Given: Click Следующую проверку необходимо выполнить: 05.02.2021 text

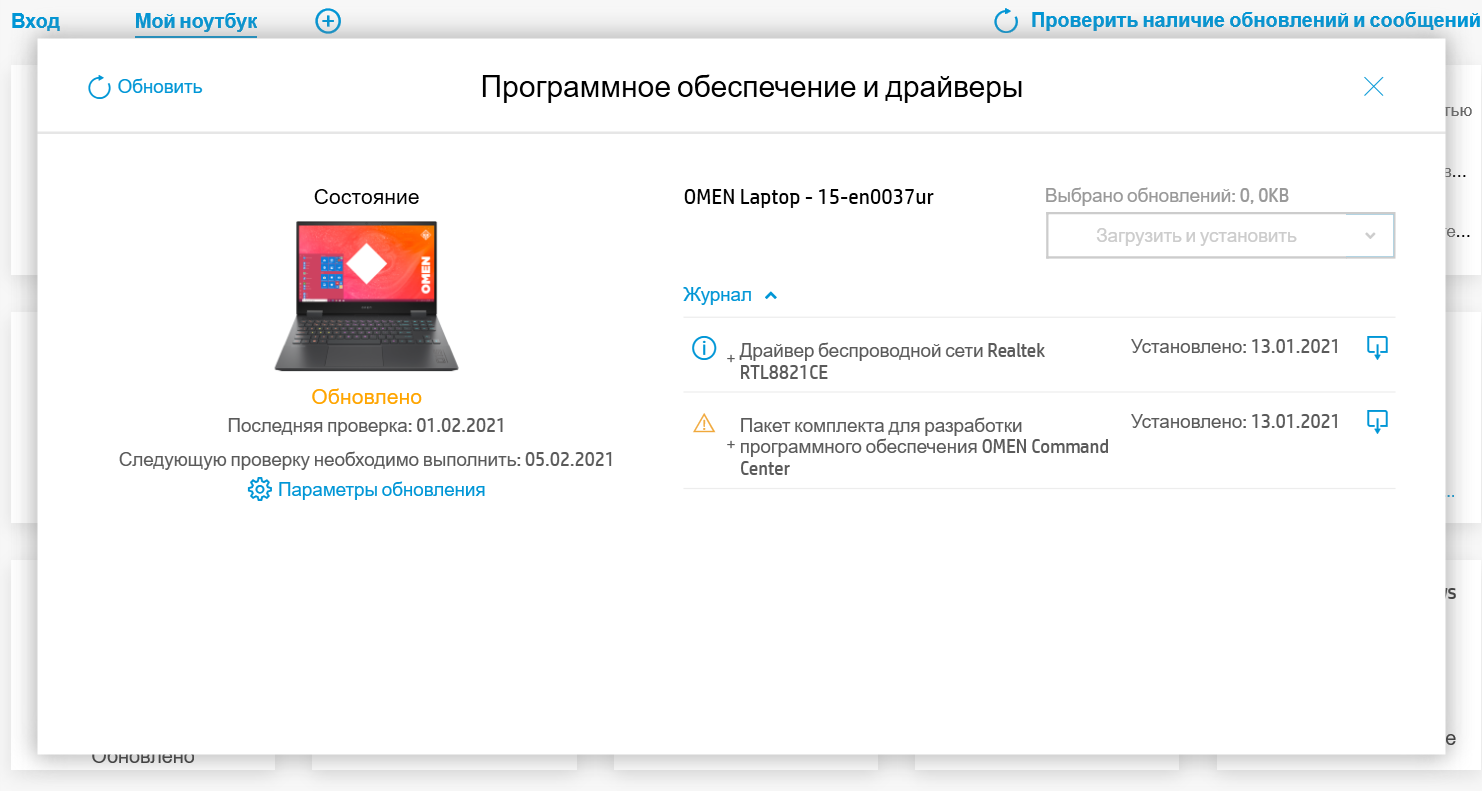Looking at the screenshot, I should pyautogui.click(x=367, y=460).
